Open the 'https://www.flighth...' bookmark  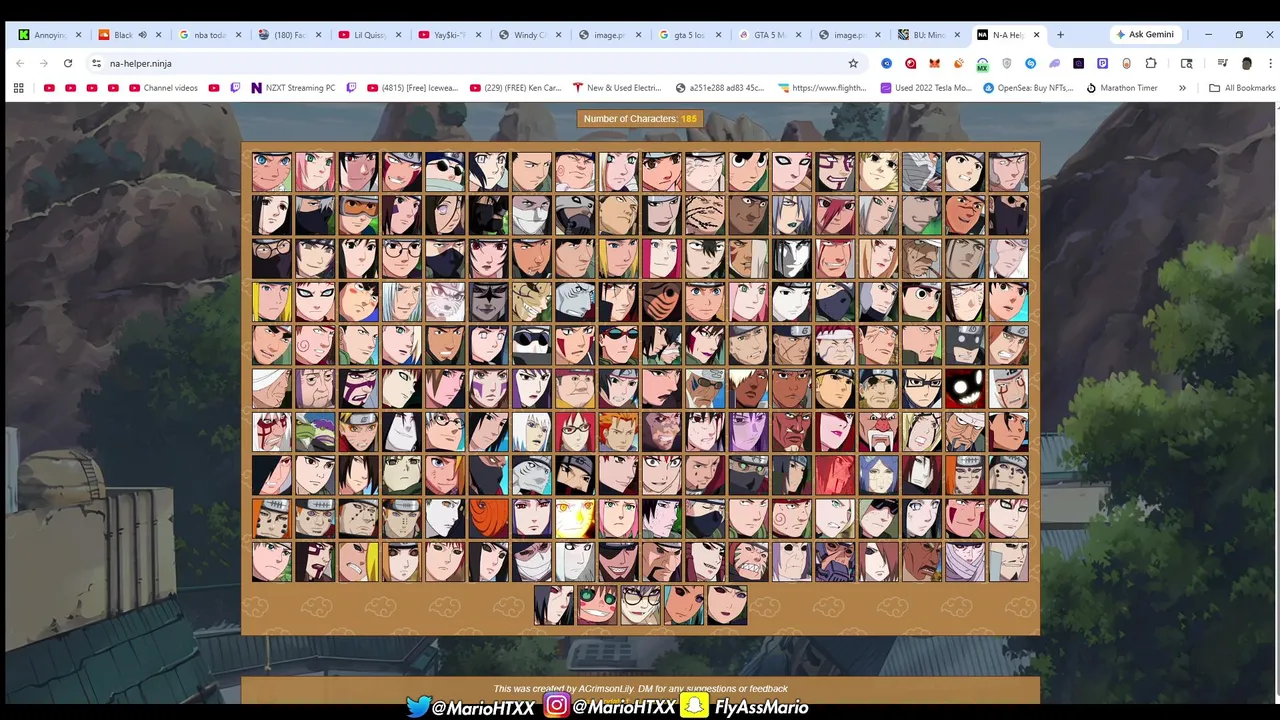824,88
